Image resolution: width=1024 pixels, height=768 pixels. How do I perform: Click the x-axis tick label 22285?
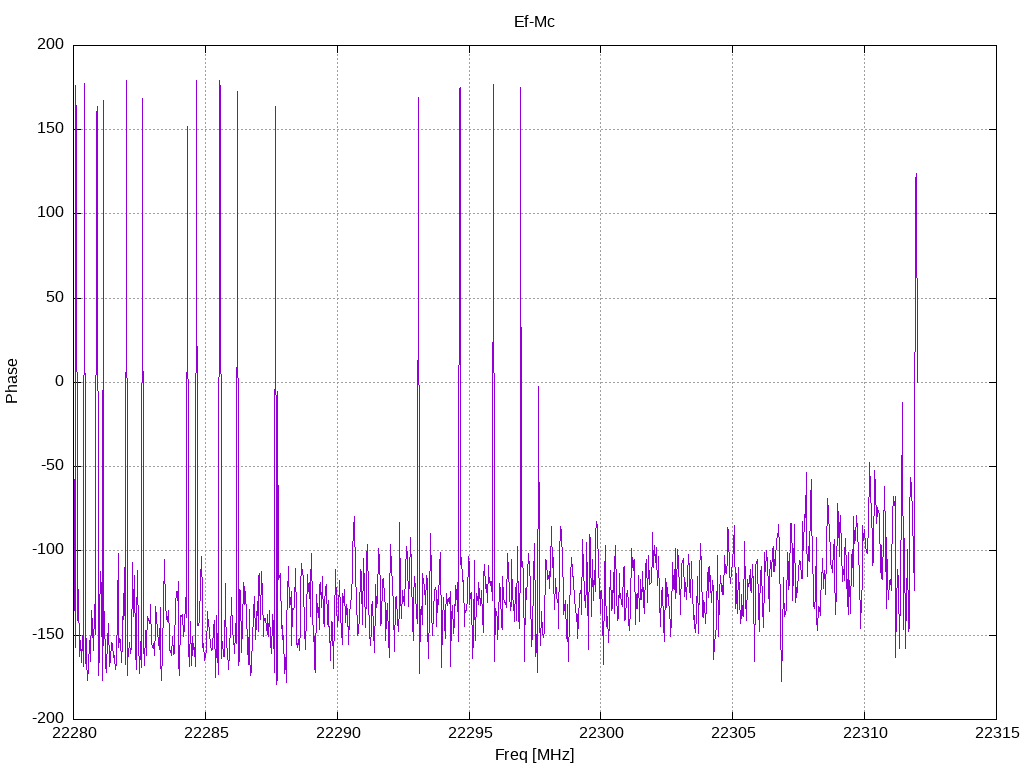[x=206, y=733]
